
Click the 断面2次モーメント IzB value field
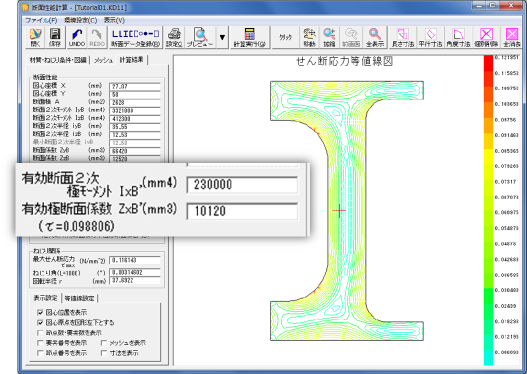135,119
